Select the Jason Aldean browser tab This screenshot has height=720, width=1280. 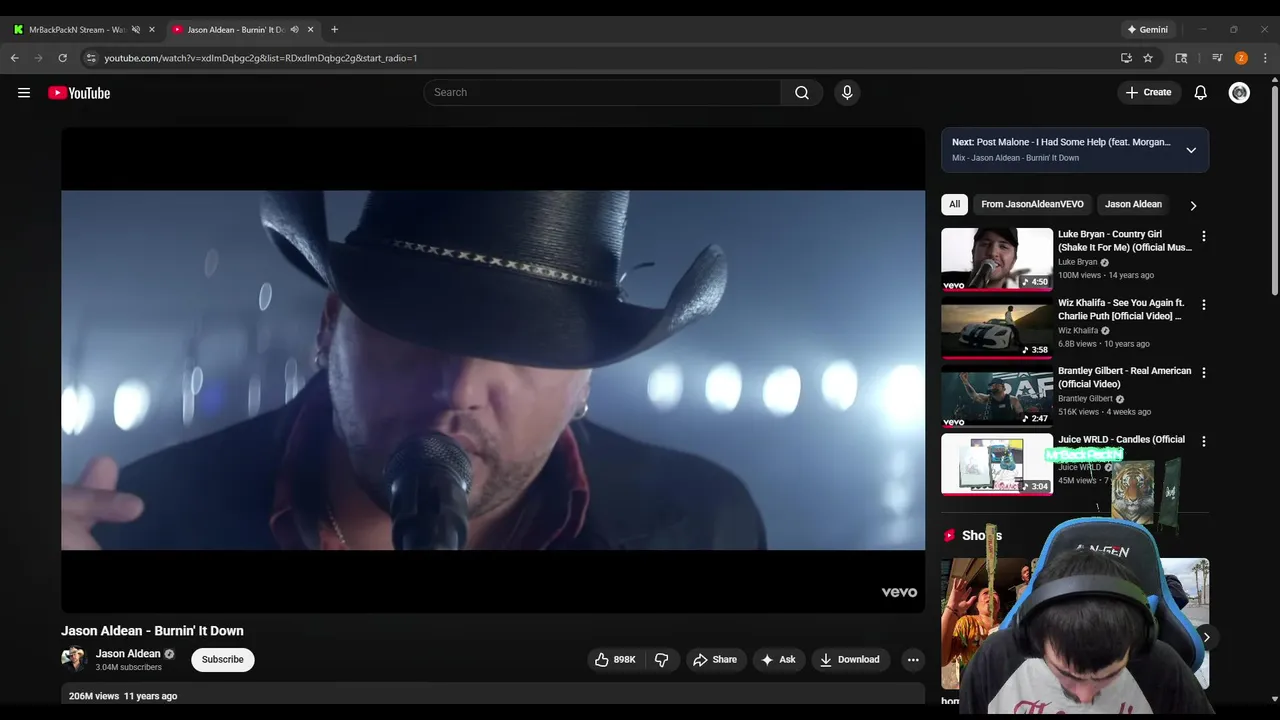235,30
